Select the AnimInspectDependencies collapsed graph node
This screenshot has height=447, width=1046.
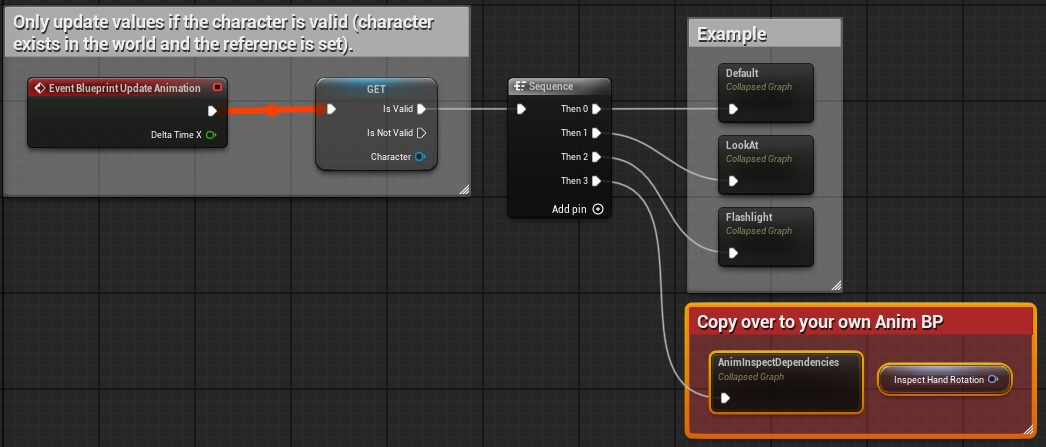(x=786, y=382)
